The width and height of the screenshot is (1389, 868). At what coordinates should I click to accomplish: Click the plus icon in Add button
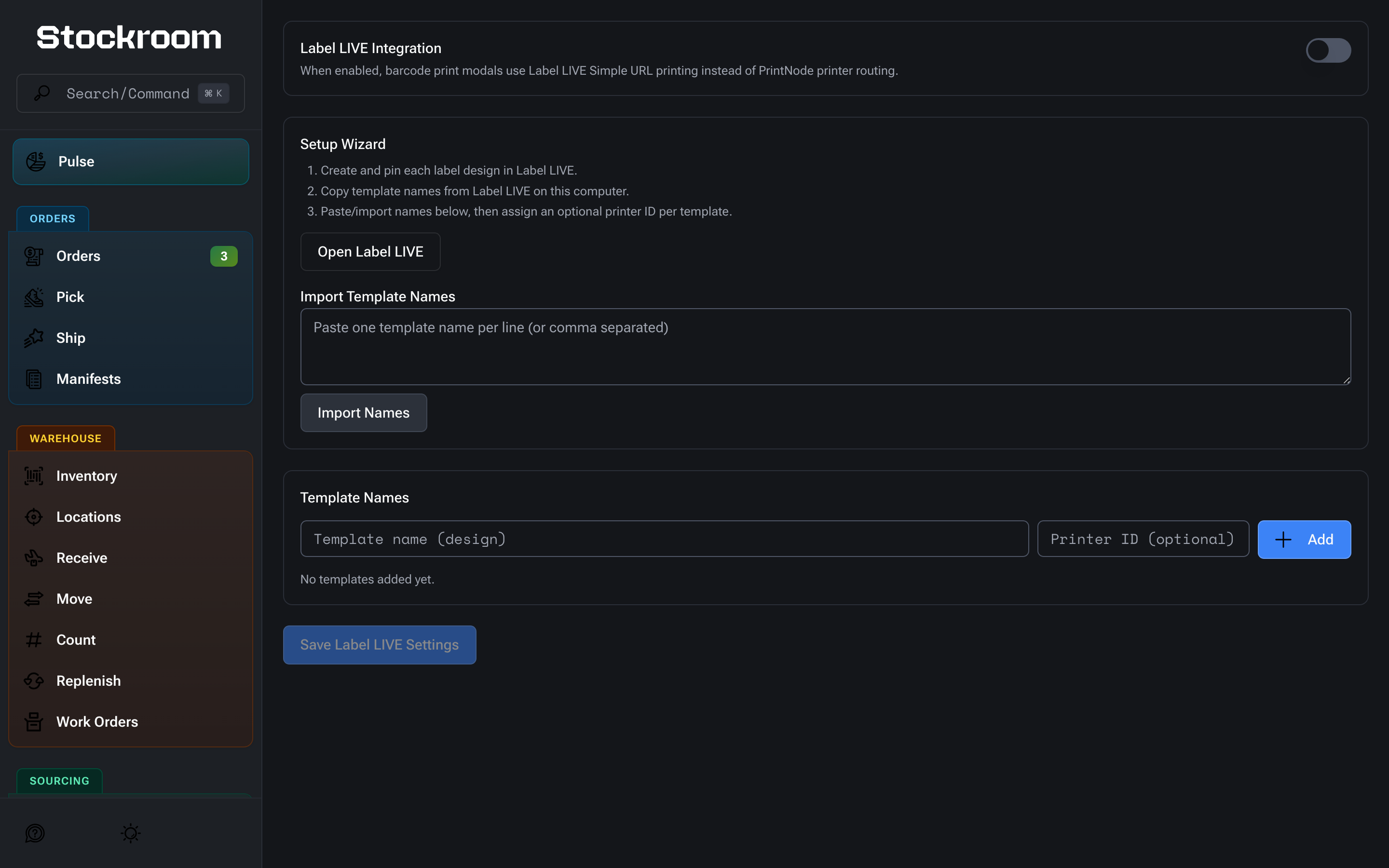coord(1283,540)
